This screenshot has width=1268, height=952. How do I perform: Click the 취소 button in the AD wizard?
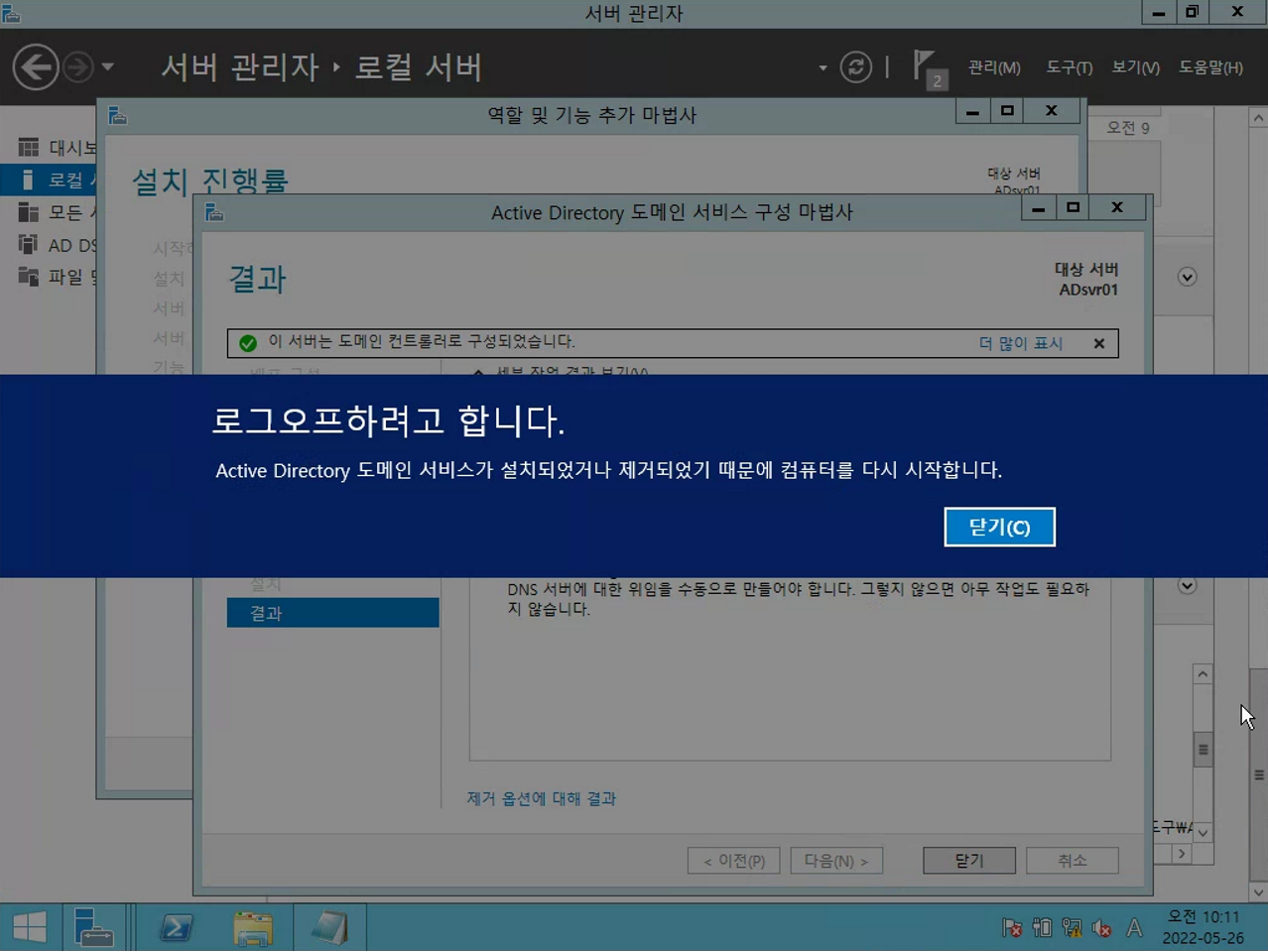point(1073,861)
